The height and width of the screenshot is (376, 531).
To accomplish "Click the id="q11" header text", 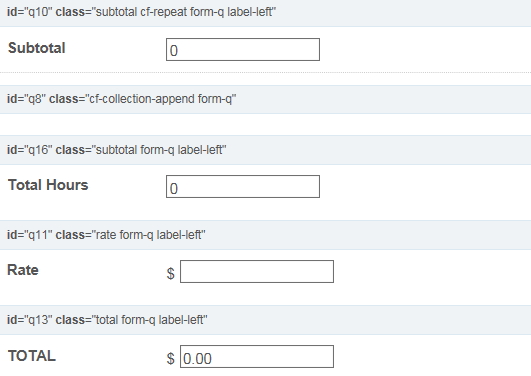I will 30,235.
